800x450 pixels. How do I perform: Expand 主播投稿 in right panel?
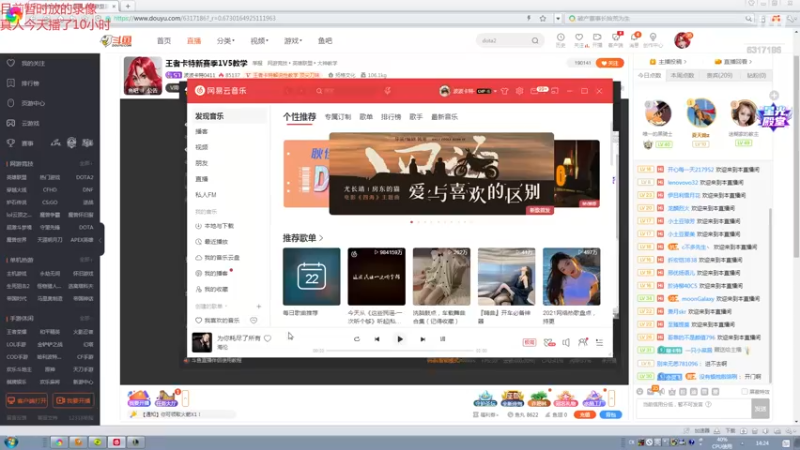(x=668, y=62)
